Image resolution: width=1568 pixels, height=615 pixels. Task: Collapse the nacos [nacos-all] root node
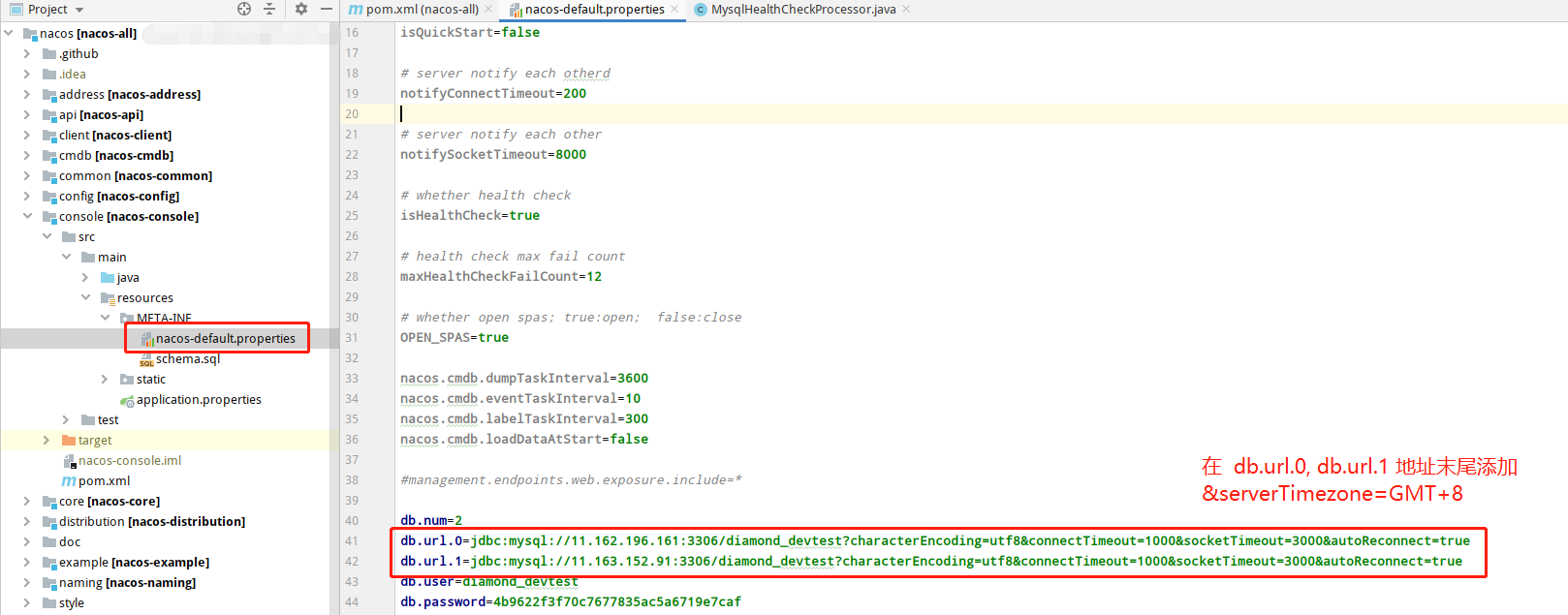(9, 33)
